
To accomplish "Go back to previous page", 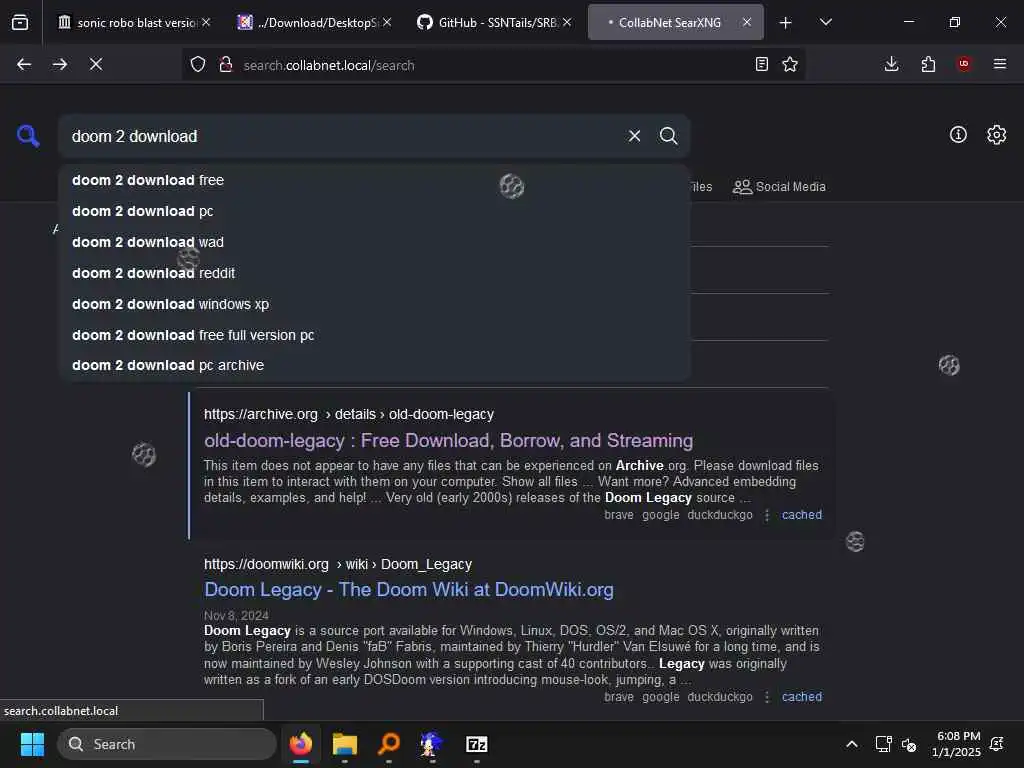I will click(x=24, y=64).
